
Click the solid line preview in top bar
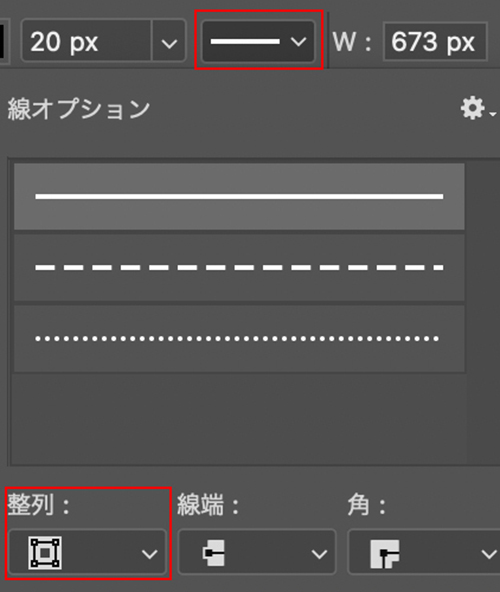click(245, 41)
